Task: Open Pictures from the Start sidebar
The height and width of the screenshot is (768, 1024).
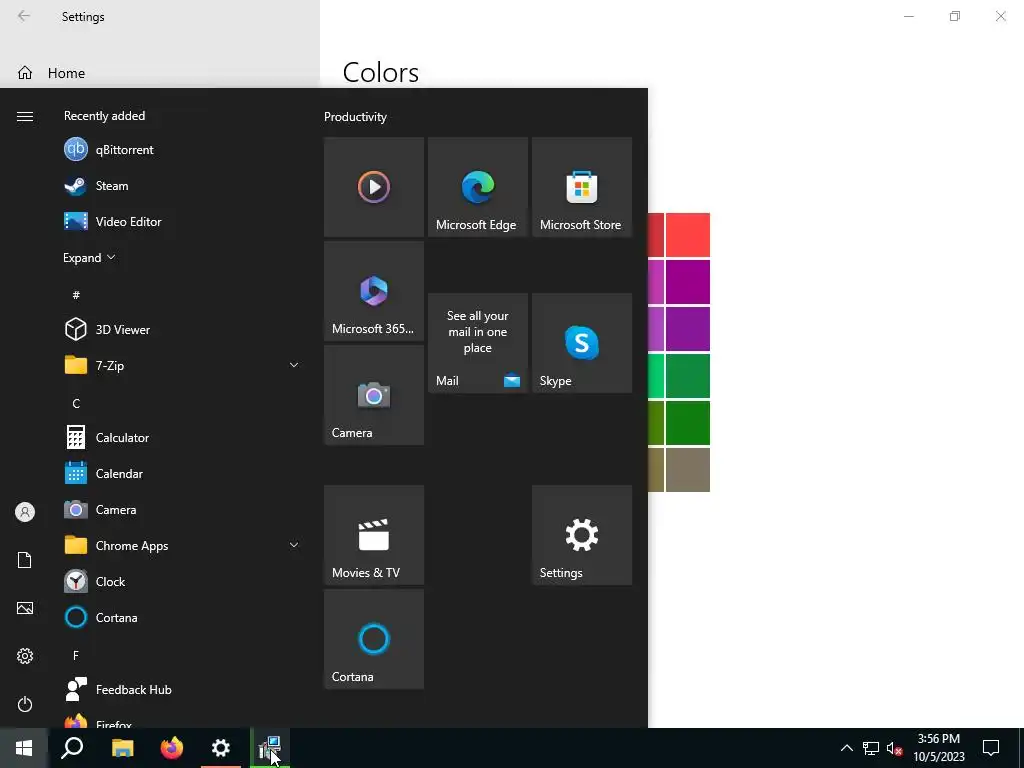Action: click(25, 608)
